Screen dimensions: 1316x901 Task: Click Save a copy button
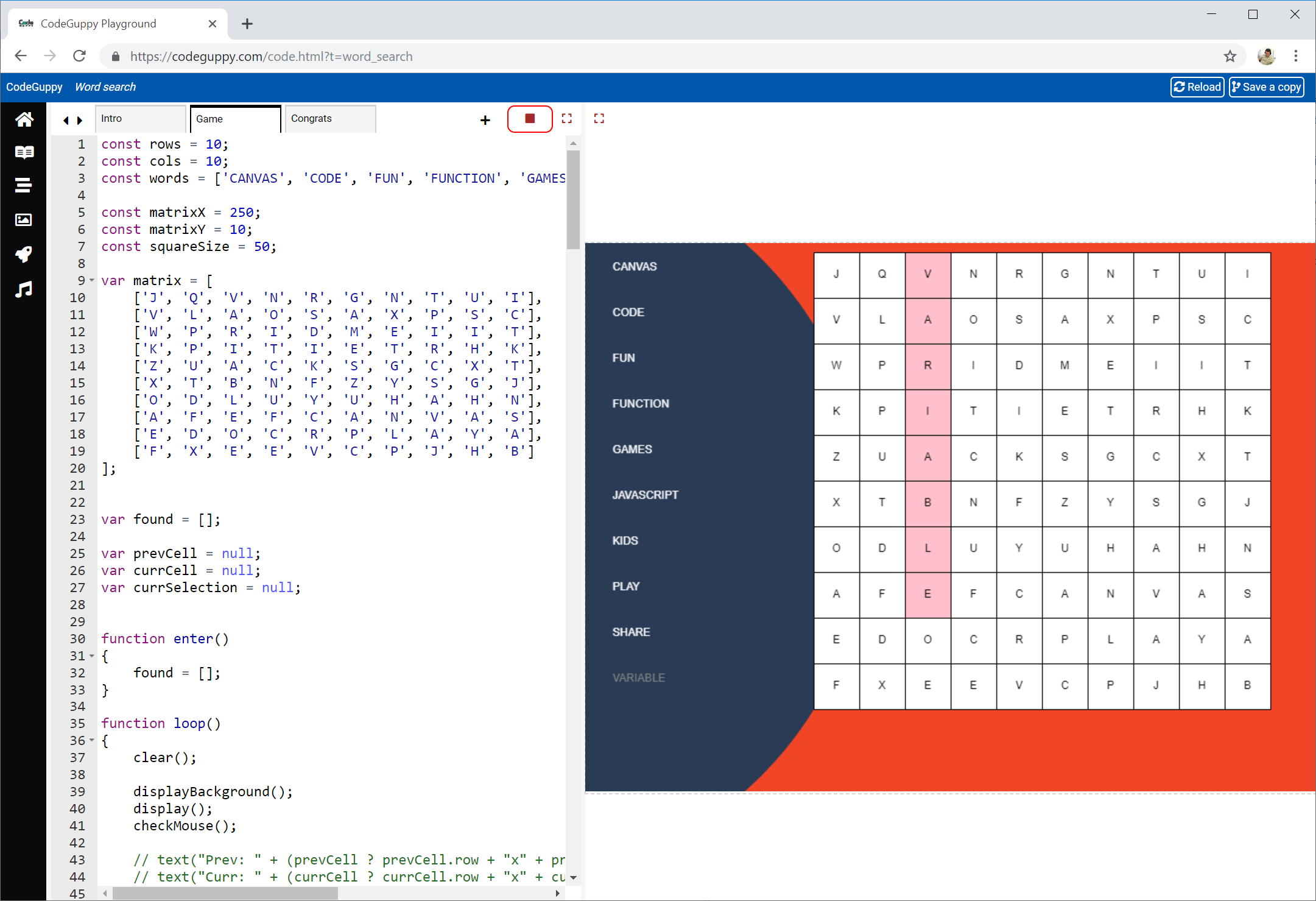(x=1265, y=87)
